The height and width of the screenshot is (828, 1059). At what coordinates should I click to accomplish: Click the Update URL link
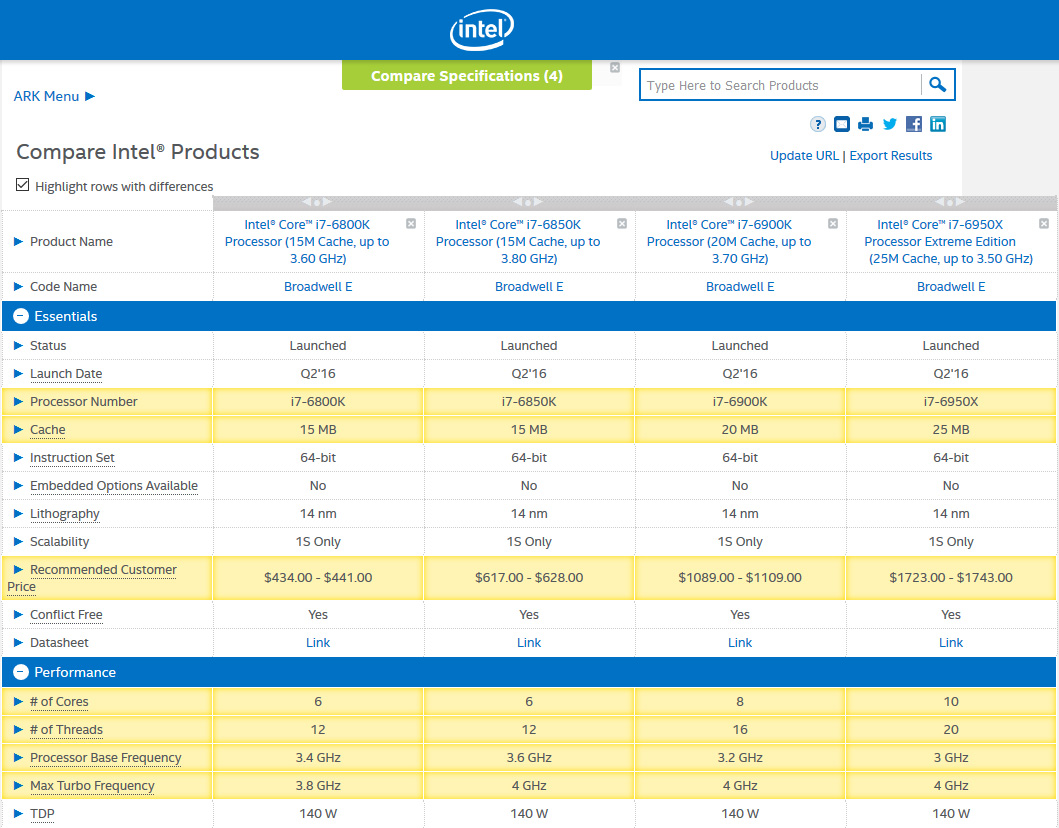[x=804, y=155]
